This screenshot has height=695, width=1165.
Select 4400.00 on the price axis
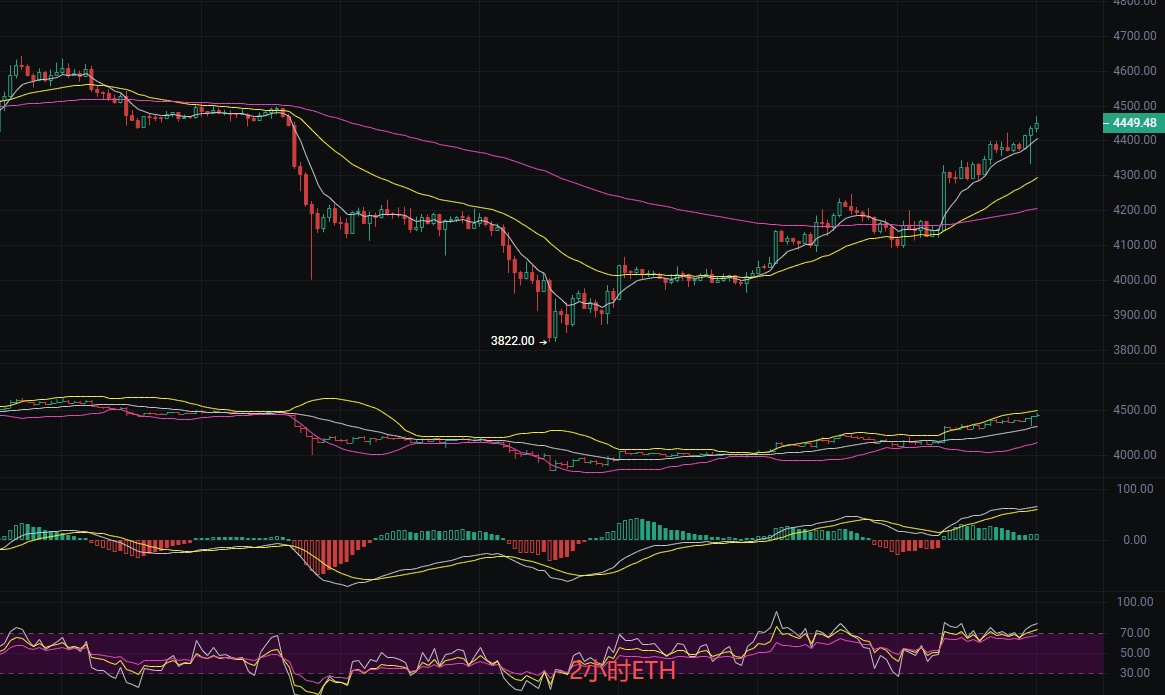[1135, 140]
